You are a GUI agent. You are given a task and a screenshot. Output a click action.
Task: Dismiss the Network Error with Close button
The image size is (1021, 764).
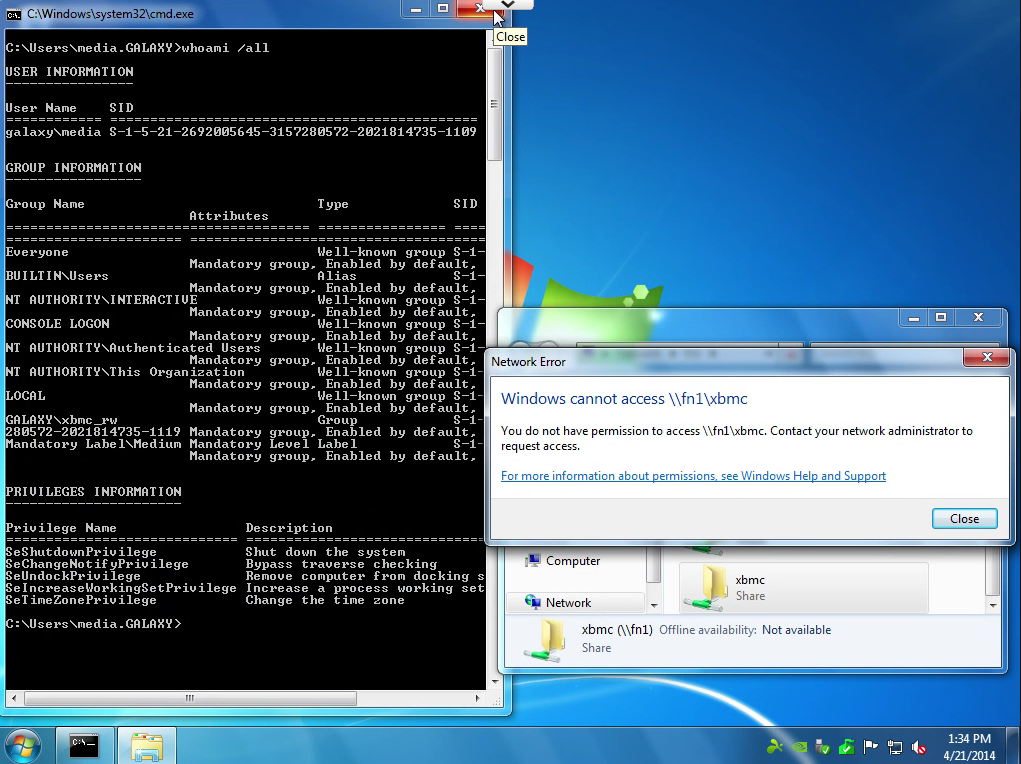tap(963, 518)
